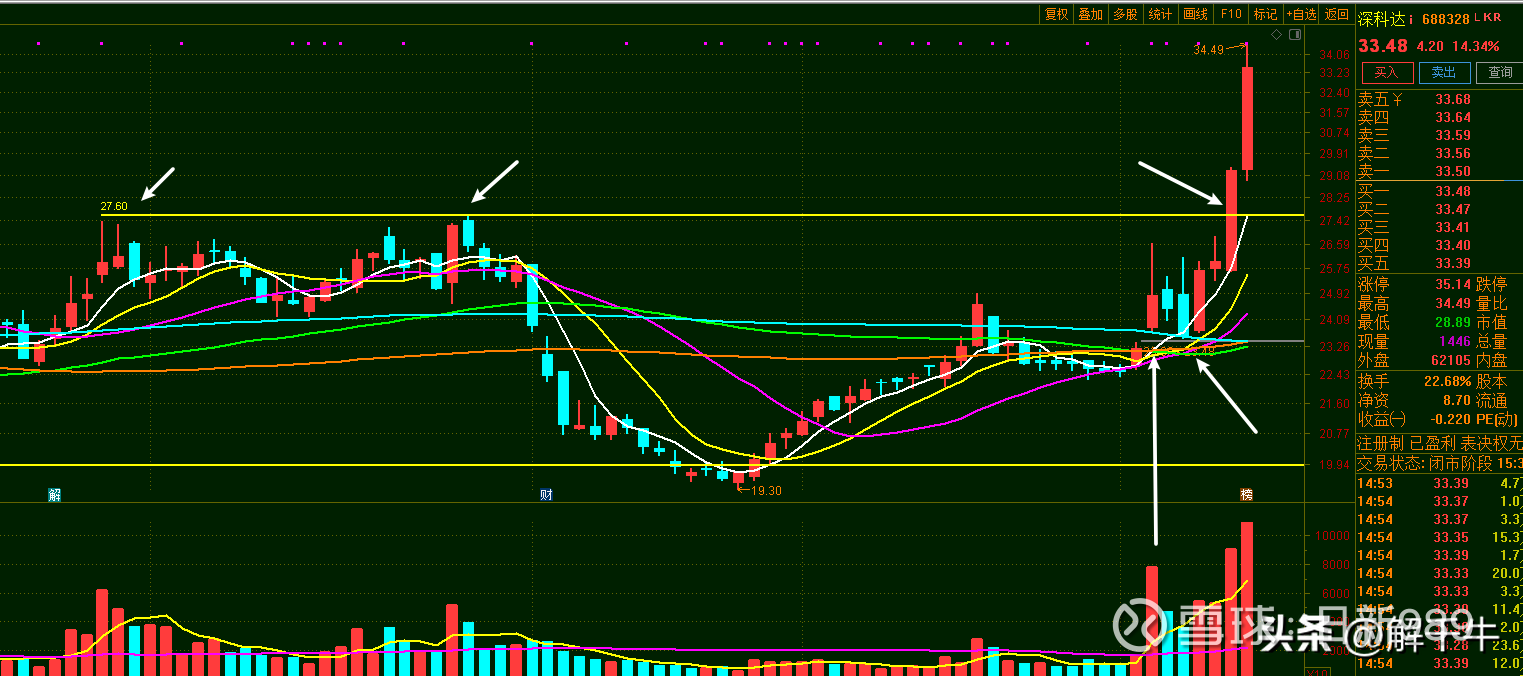
Task: Click the 财 marker icon on the chart
Action: [x=546, y=494]
